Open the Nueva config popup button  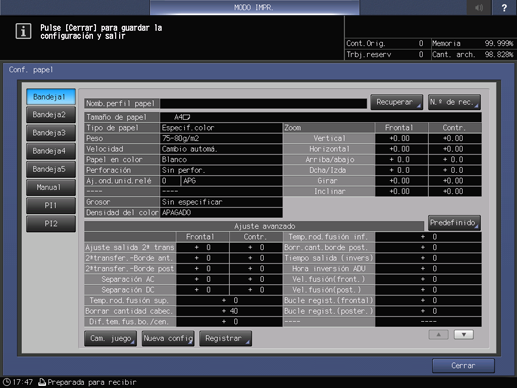point(168,338)
